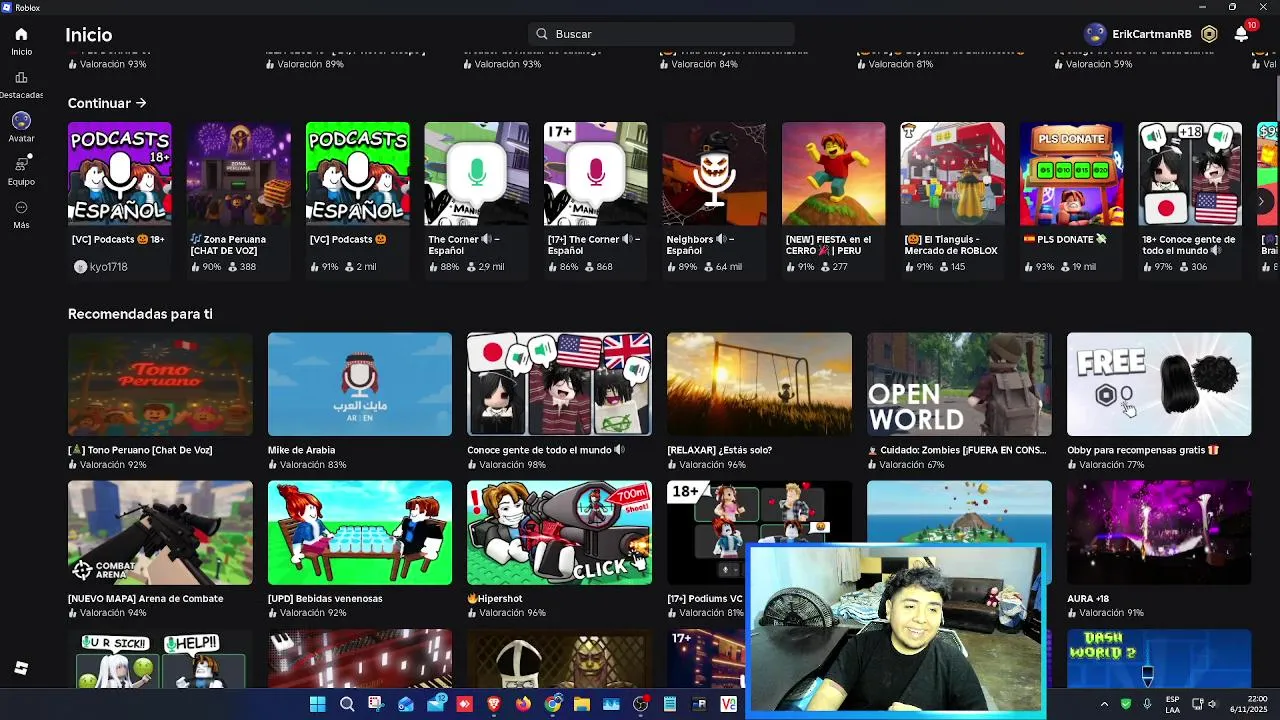Click the ErikCartmanRB profile name
Screen dimensions: 1280x720
[1151, 34]
